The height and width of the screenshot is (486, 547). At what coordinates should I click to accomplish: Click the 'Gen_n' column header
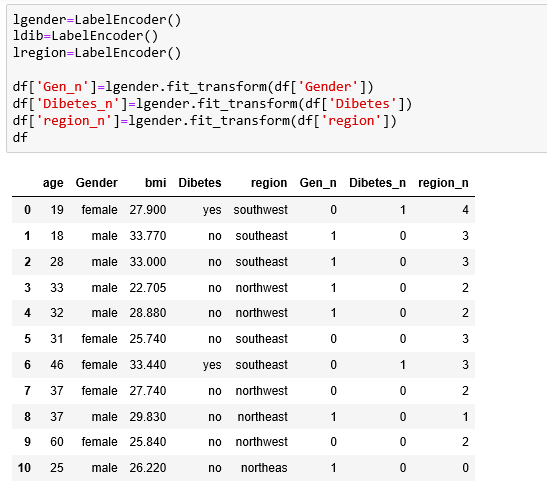pos(318,183)
